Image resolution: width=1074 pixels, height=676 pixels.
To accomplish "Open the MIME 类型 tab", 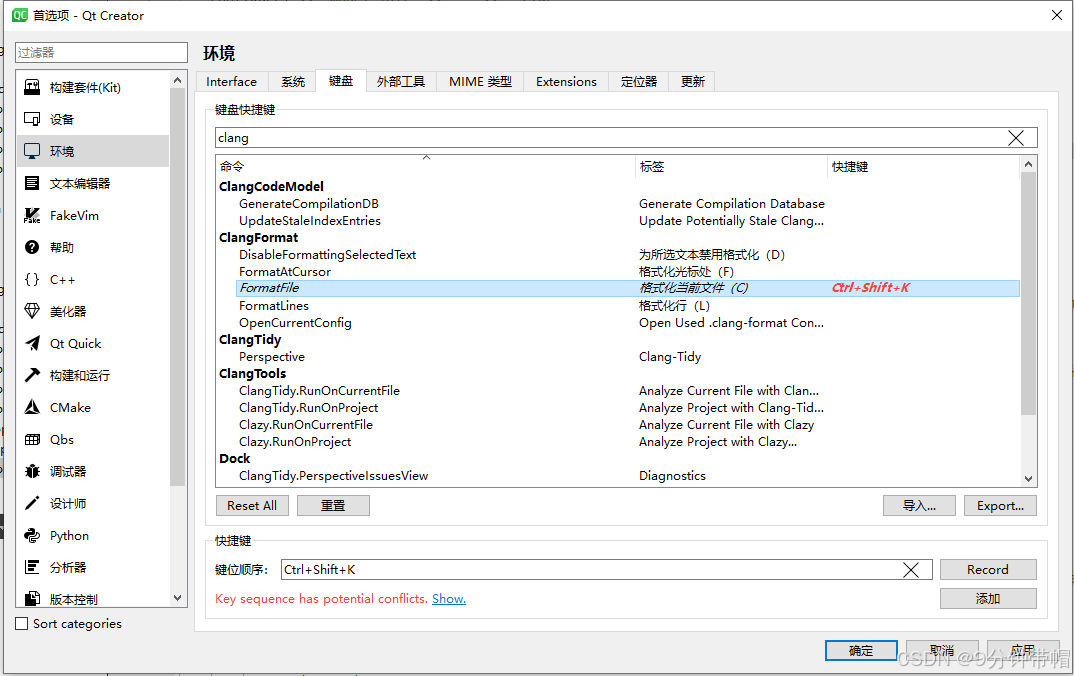I will point(480,82).
